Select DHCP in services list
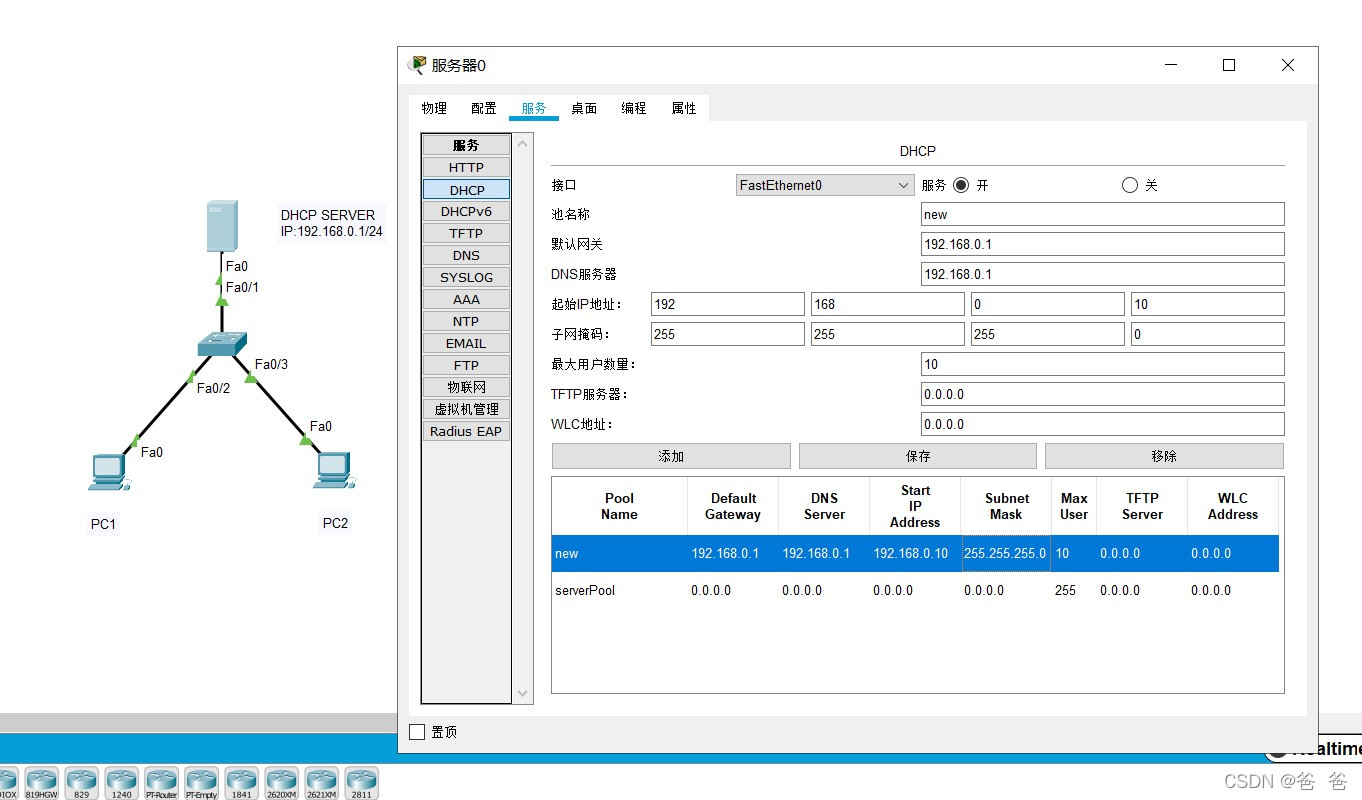The width and height of the screenshot is (1362, 800). coord(466,189)
